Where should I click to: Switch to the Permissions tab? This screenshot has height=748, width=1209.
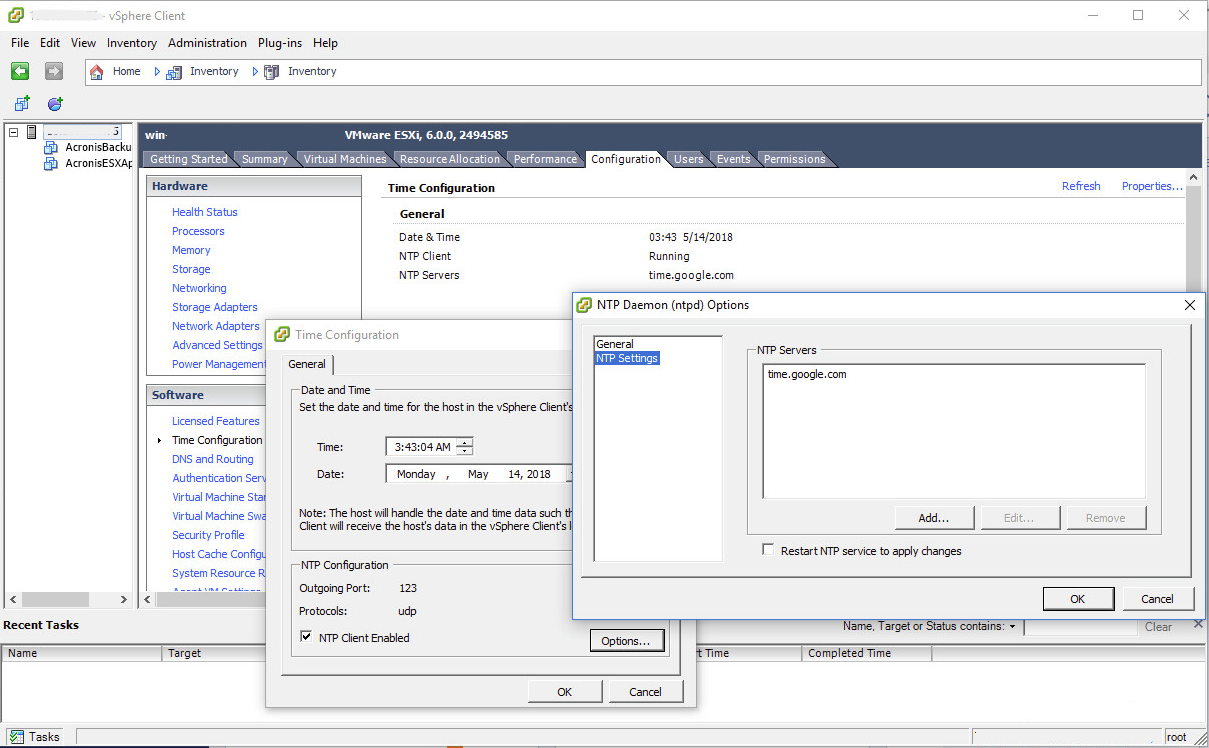click(795, 159)
